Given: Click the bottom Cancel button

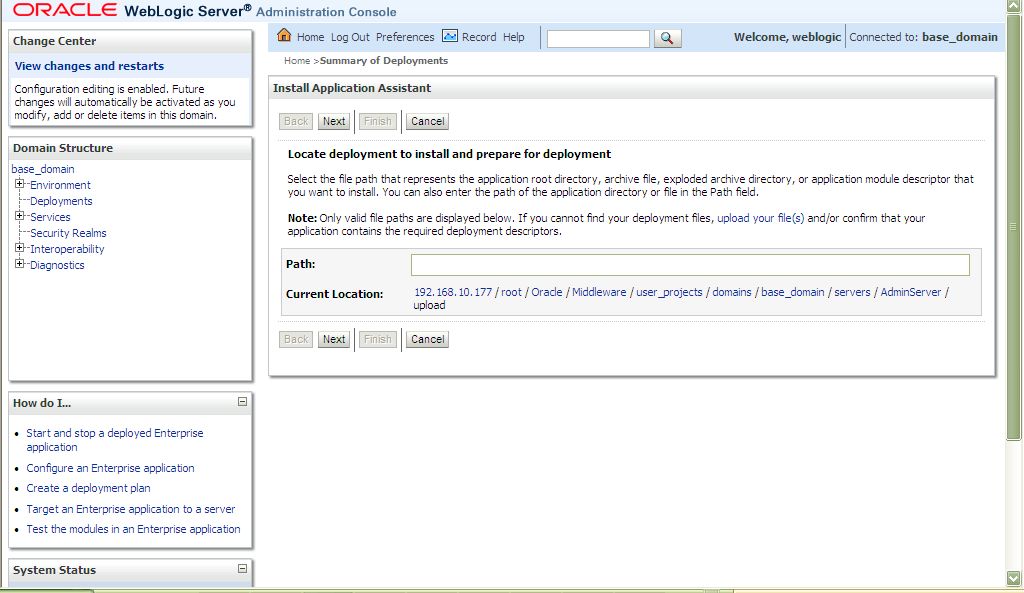Looking at the screenshot, I should click(427, 340).
